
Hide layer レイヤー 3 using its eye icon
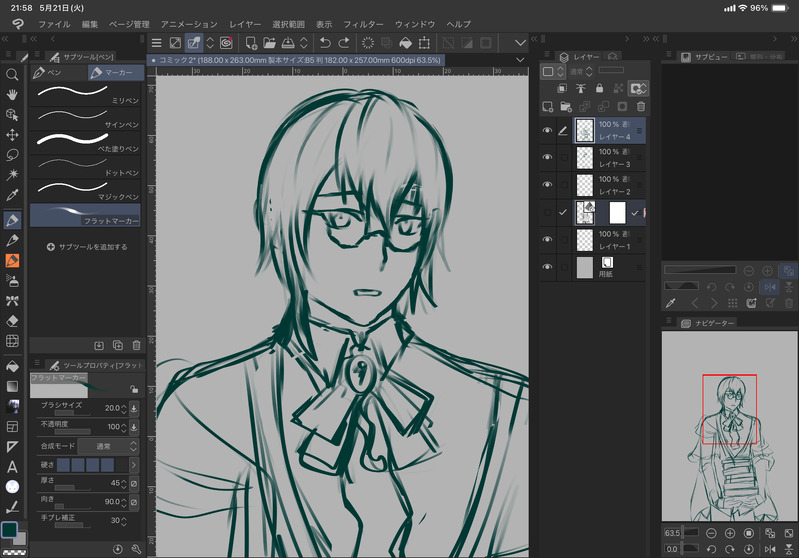[547, 157]
